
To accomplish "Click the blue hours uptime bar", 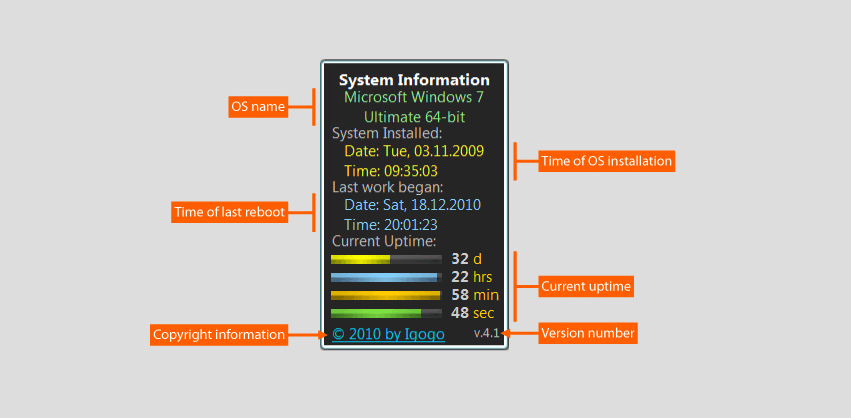I will (386, 277).
